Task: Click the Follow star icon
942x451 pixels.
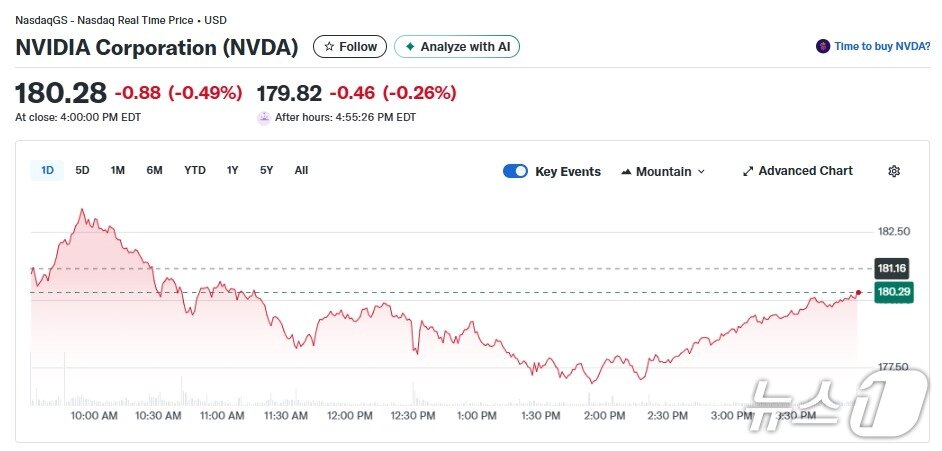Action: pos(329,47)
